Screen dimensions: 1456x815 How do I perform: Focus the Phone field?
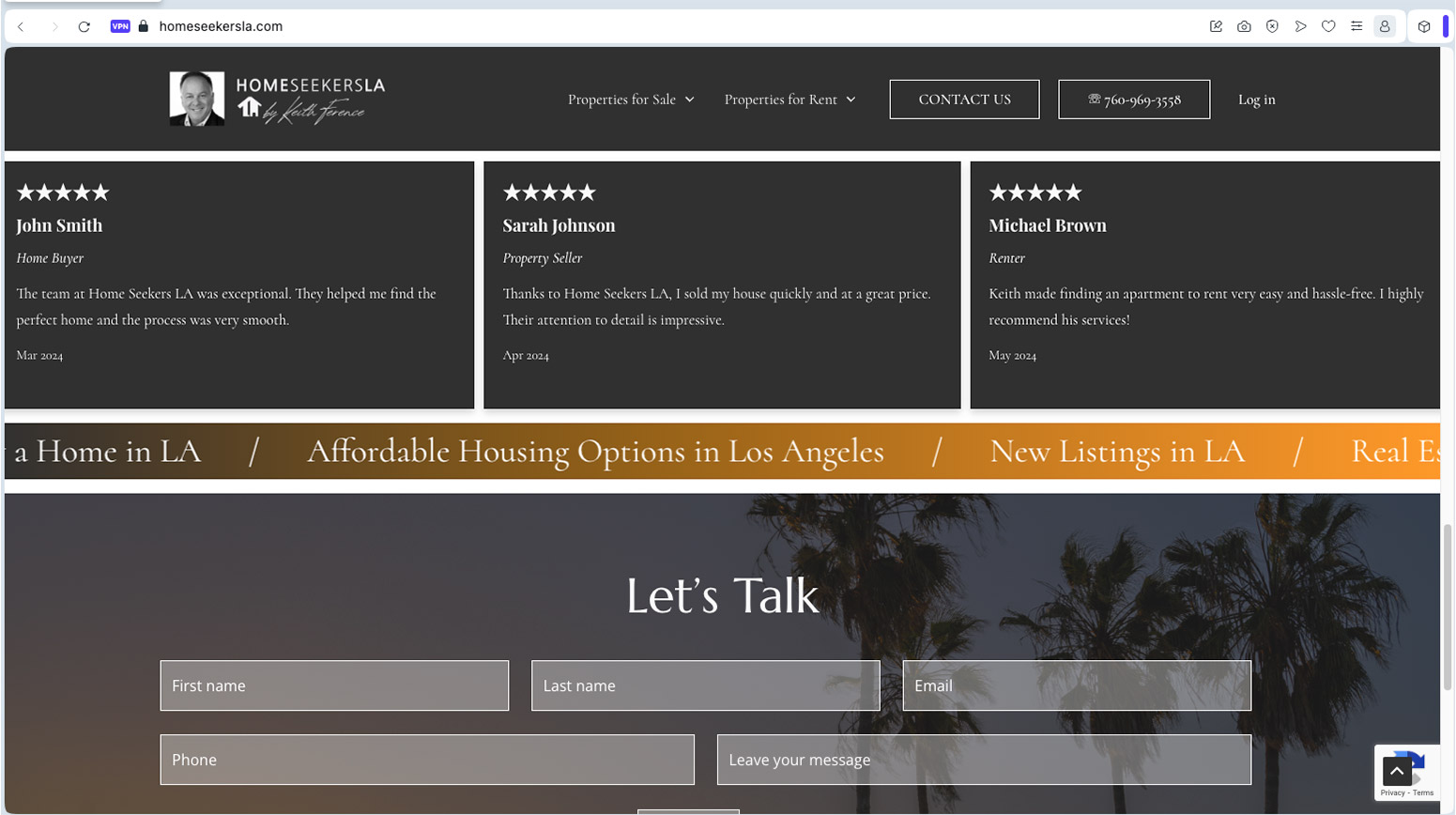(x=427, y=760)
